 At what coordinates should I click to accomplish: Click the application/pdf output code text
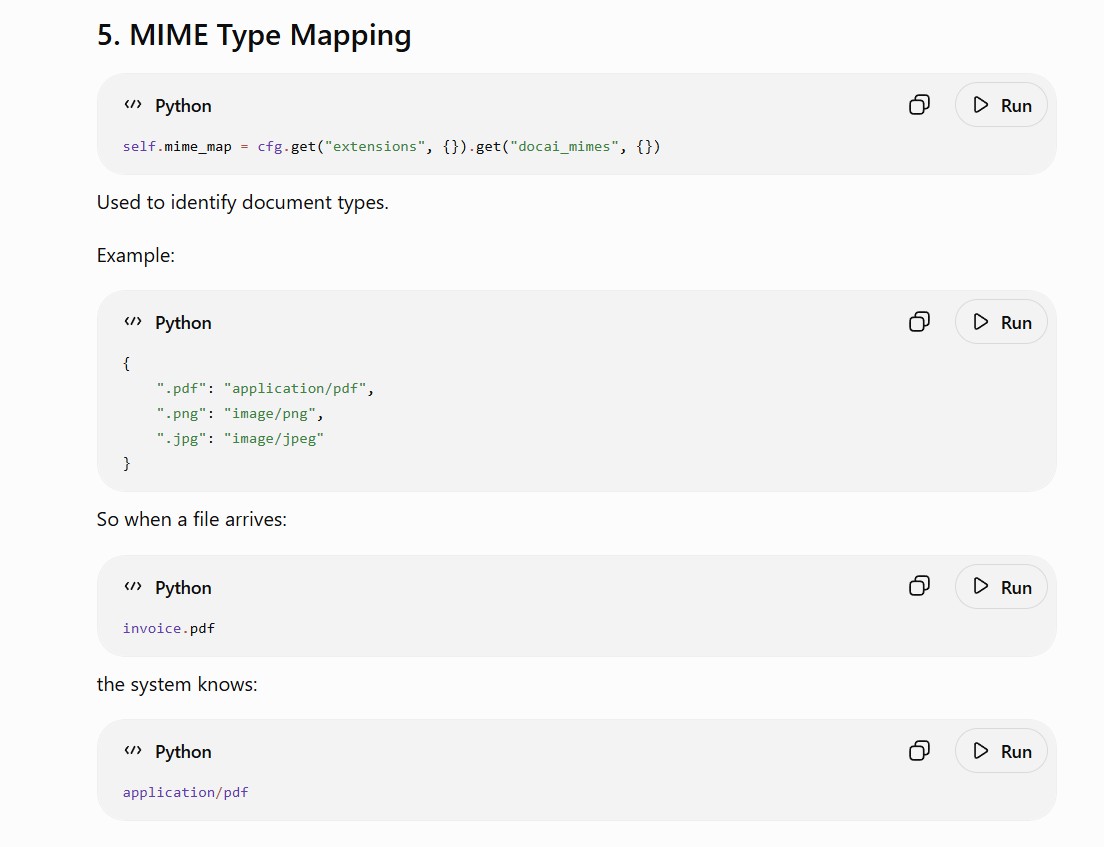point(185,793)
